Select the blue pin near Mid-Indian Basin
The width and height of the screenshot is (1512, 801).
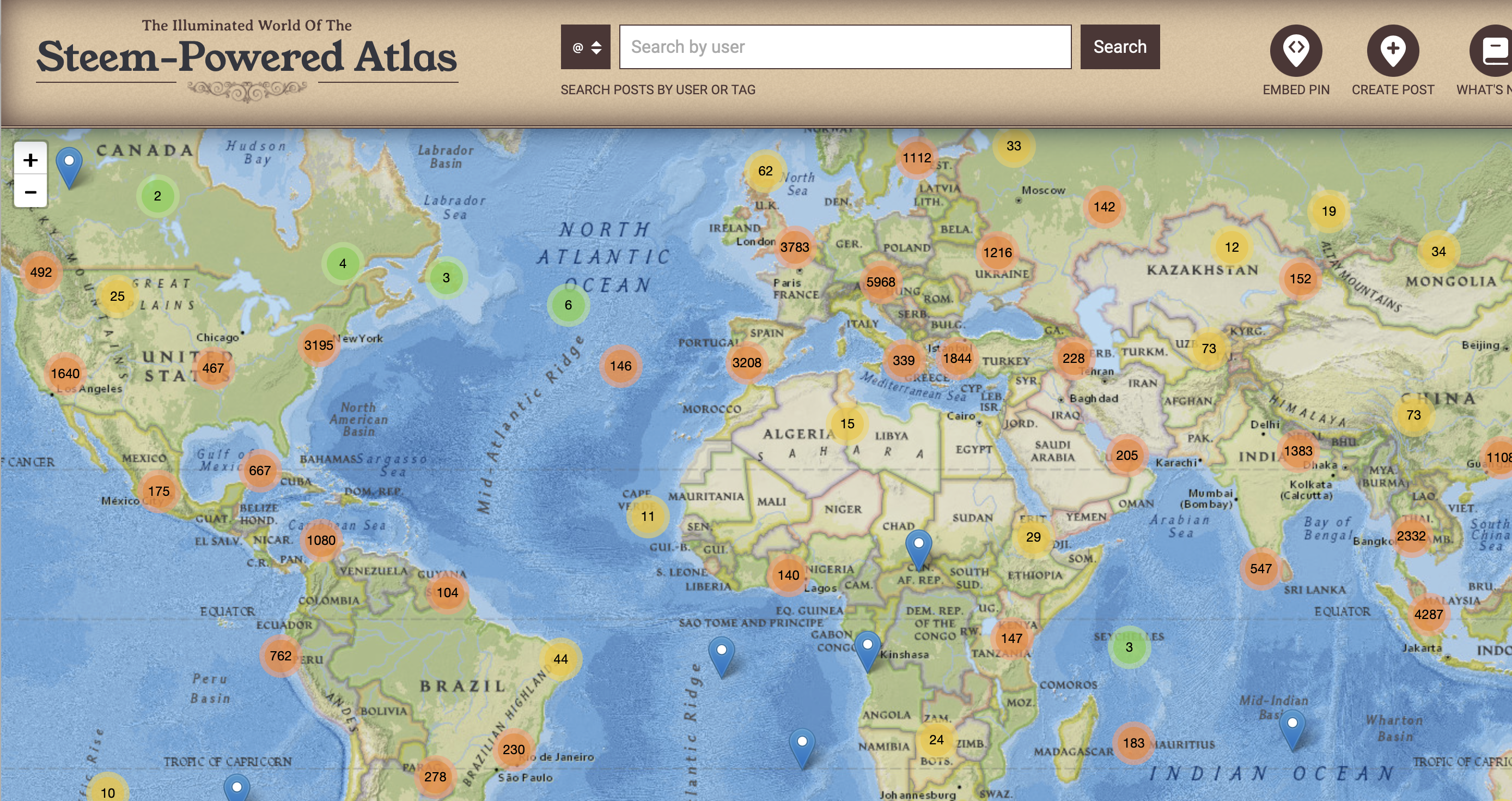pyautogui.click(x=1292, y=730)
